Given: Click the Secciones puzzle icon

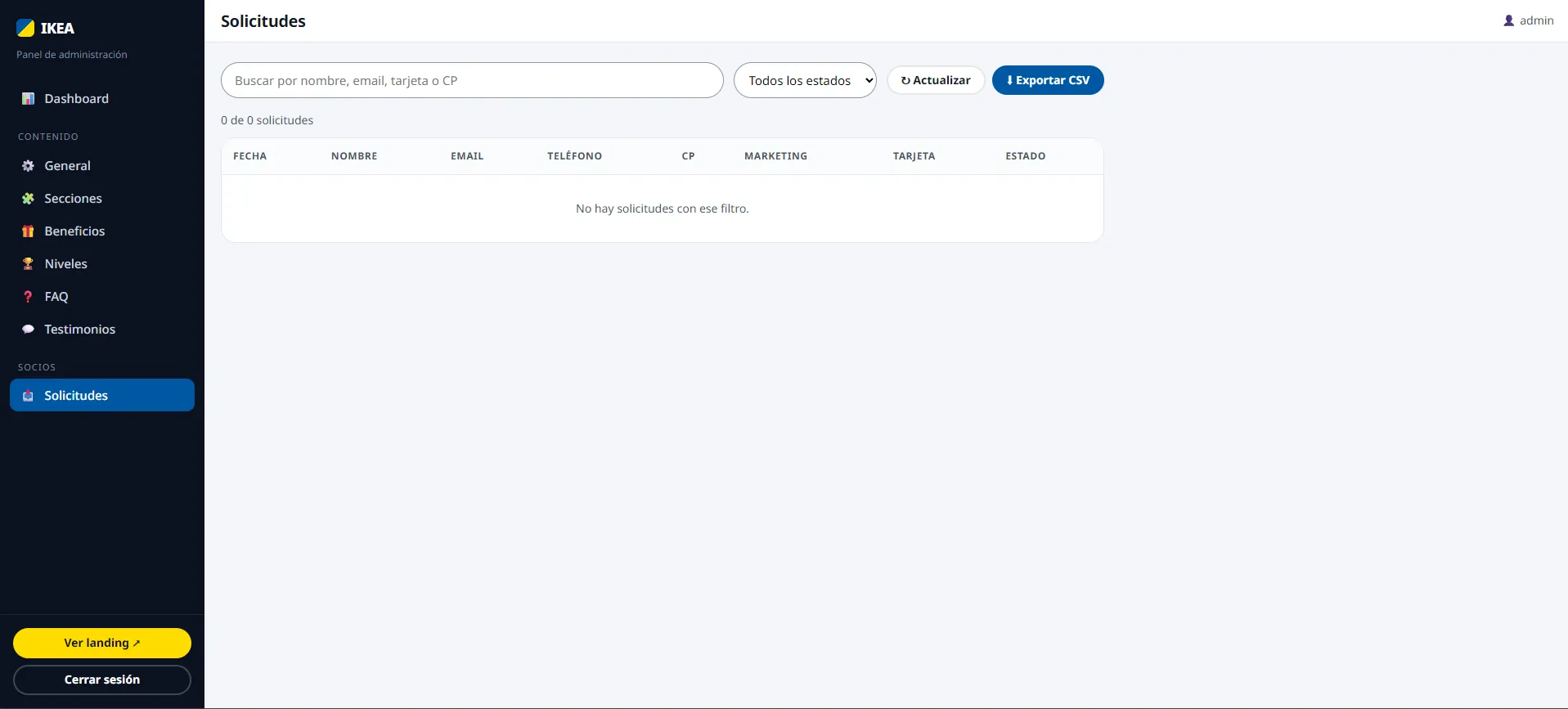Looking at the screenshot, I should click(x=28, y=199).
